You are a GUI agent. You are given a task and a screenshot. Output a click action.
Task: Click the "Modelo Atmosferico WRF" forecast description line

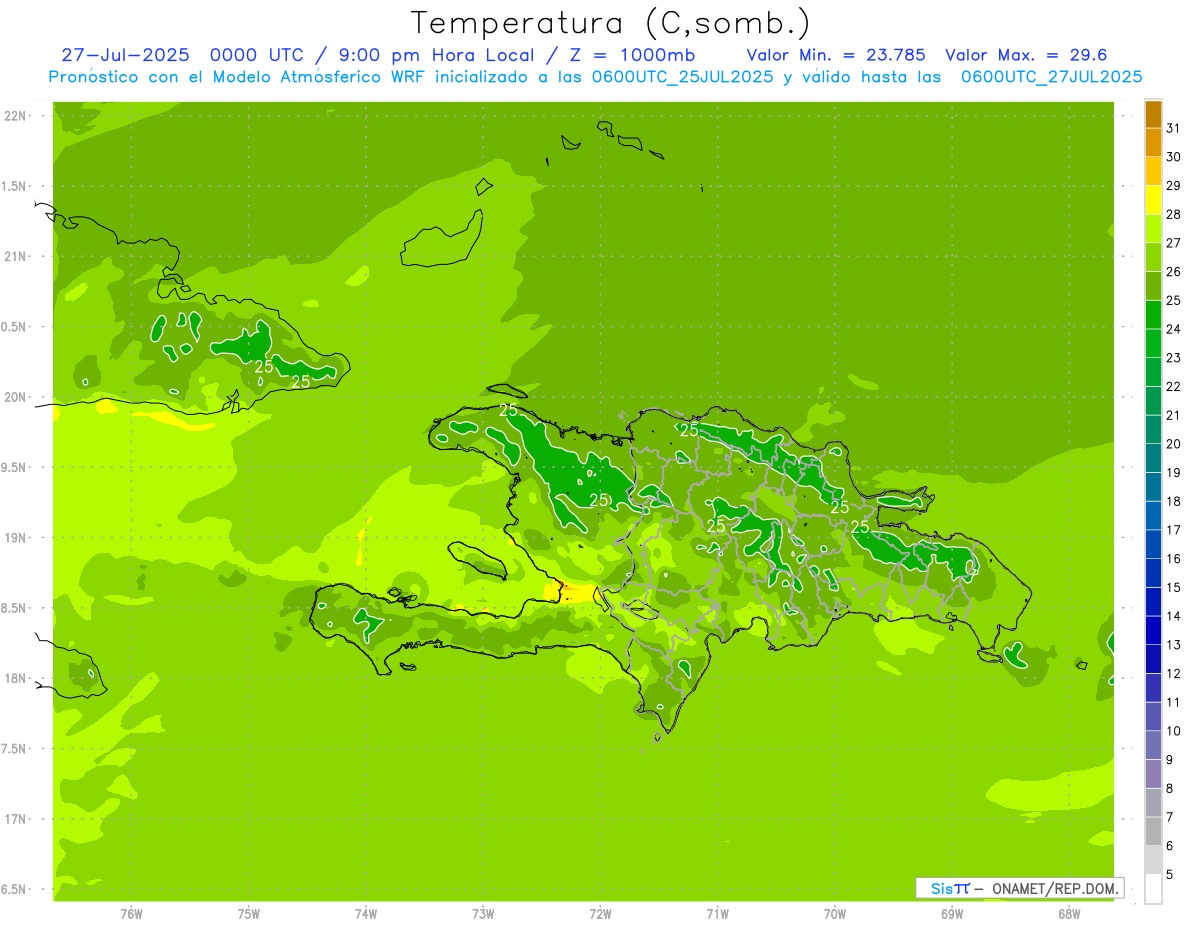click(x=595, y=77)
